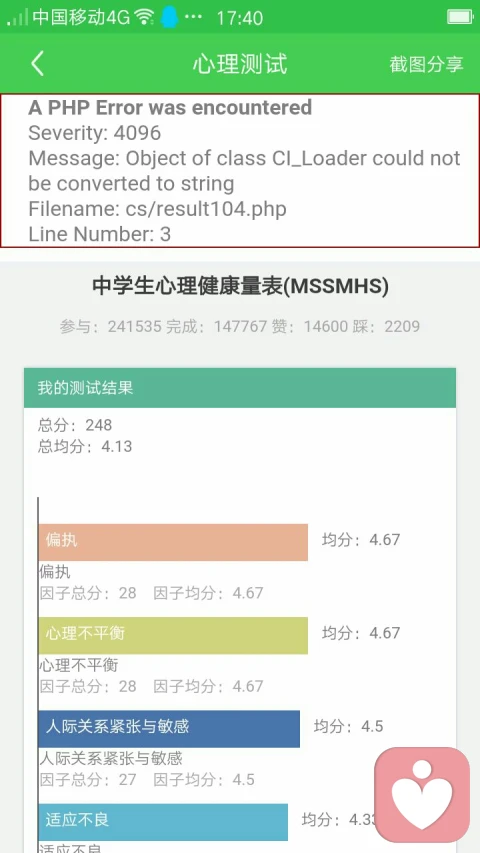The height and width of the screenshot is (853, 480).
Task: Click the light blue 适应不良 bar
Action: pos(163,821)
